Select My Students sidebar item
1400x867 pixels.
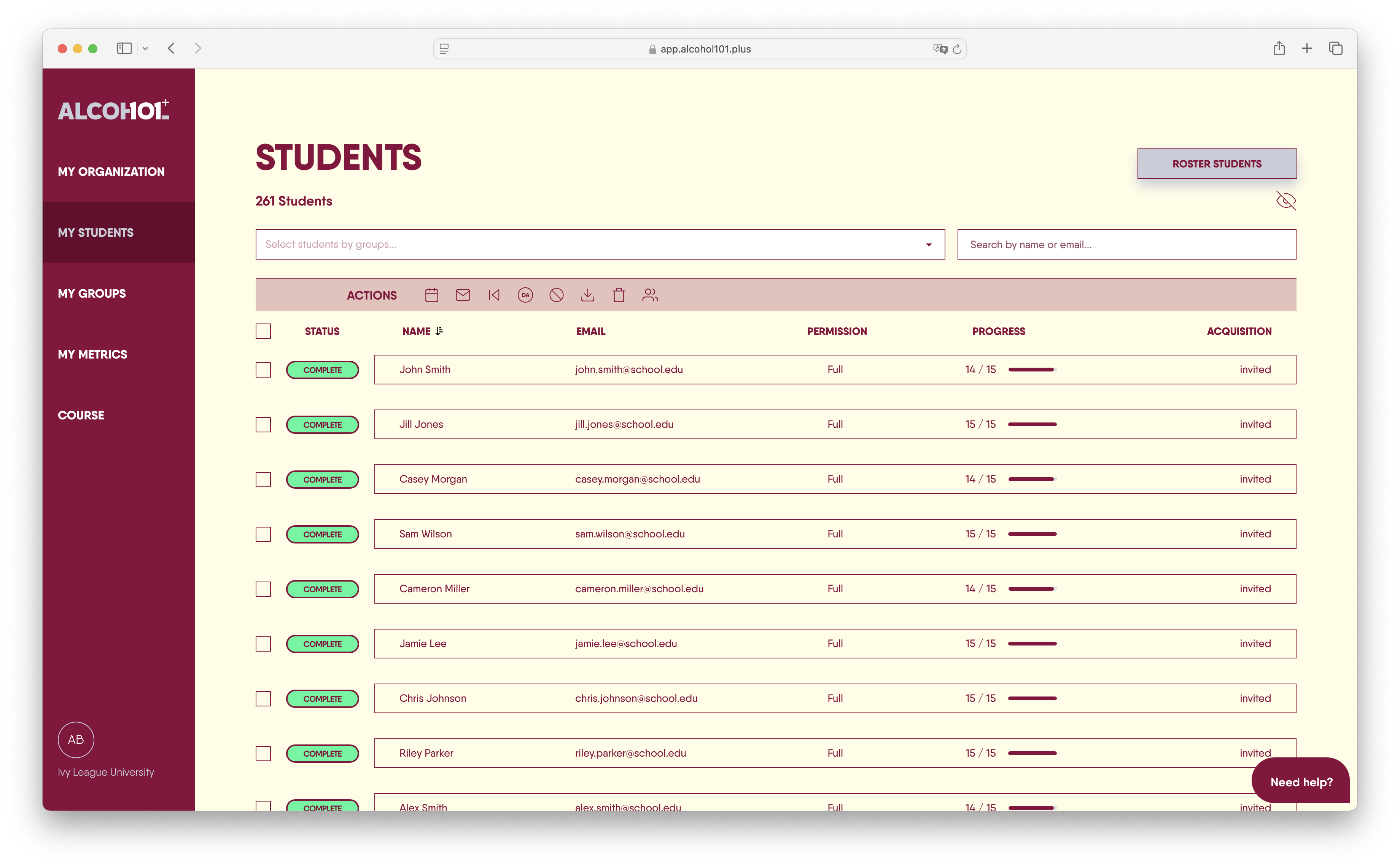[119, 232]
